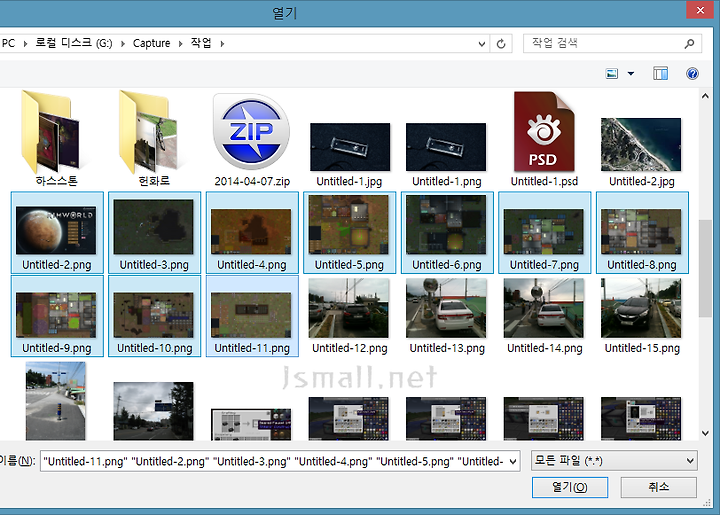This screenshot has width=720, height=515.
Task: Click the scrollbar down arrow
Action: point(705,433)
